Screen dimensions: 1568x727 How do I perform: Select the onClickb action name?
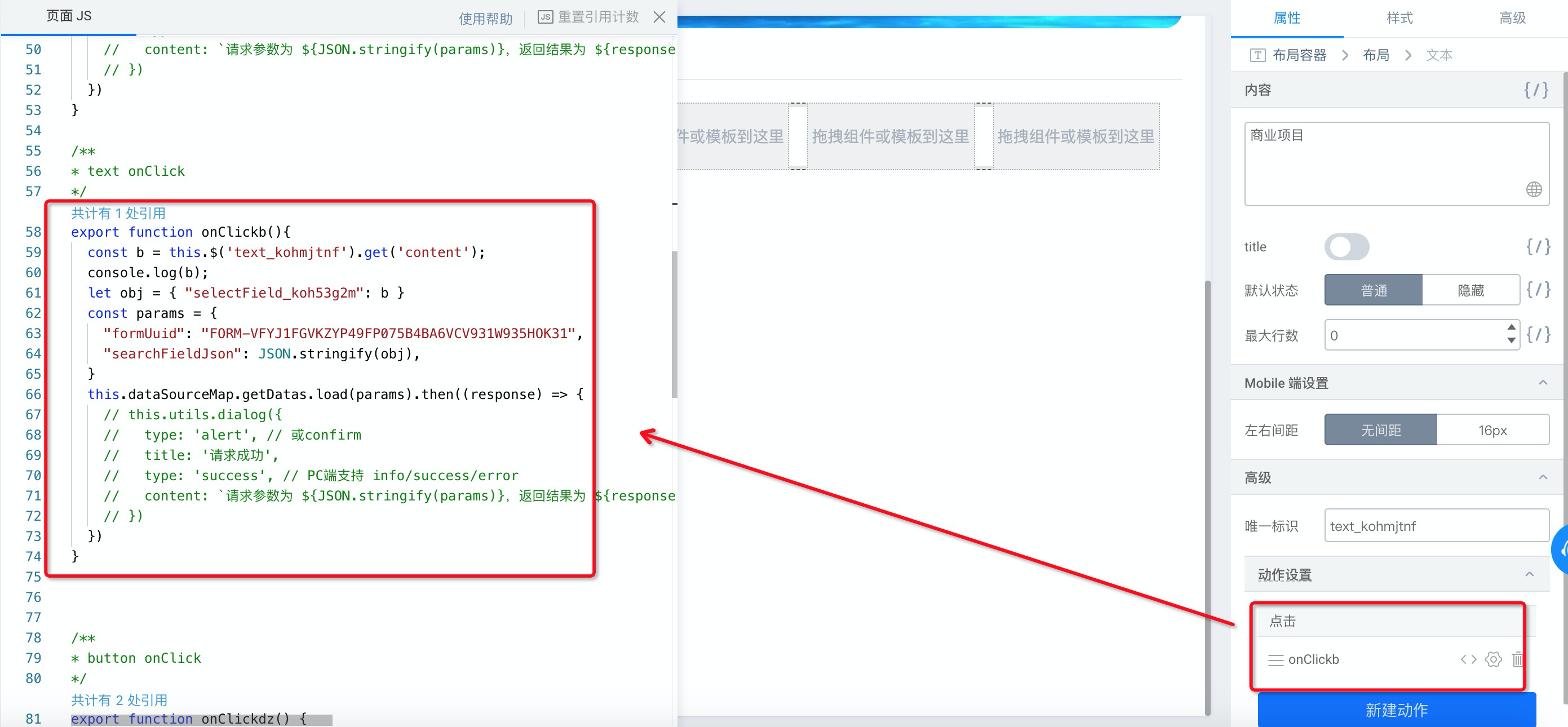pyautogui.click(x=1313, y=660)
